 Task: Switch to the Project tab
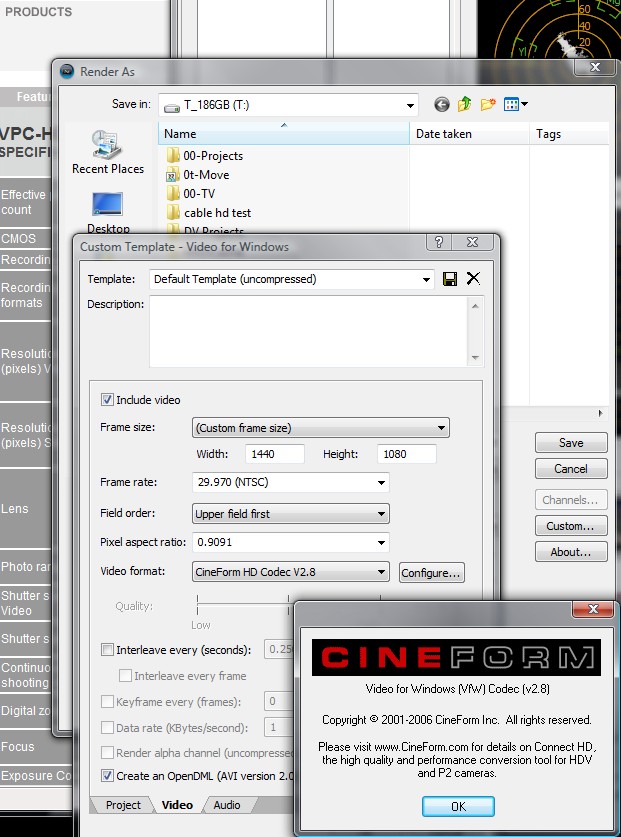123,805
